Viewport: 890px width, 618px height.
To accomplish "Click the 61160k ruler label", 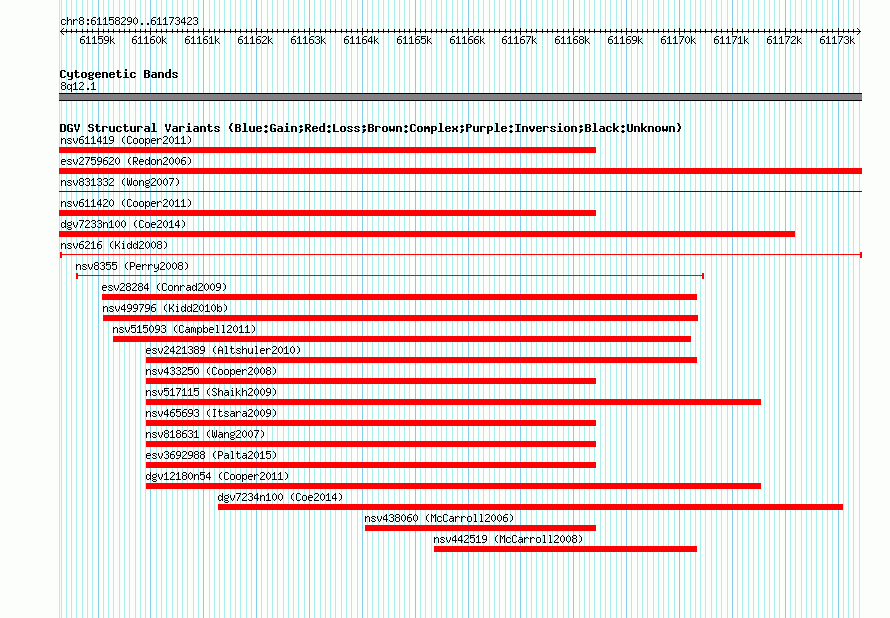I will tap(149, 40).
